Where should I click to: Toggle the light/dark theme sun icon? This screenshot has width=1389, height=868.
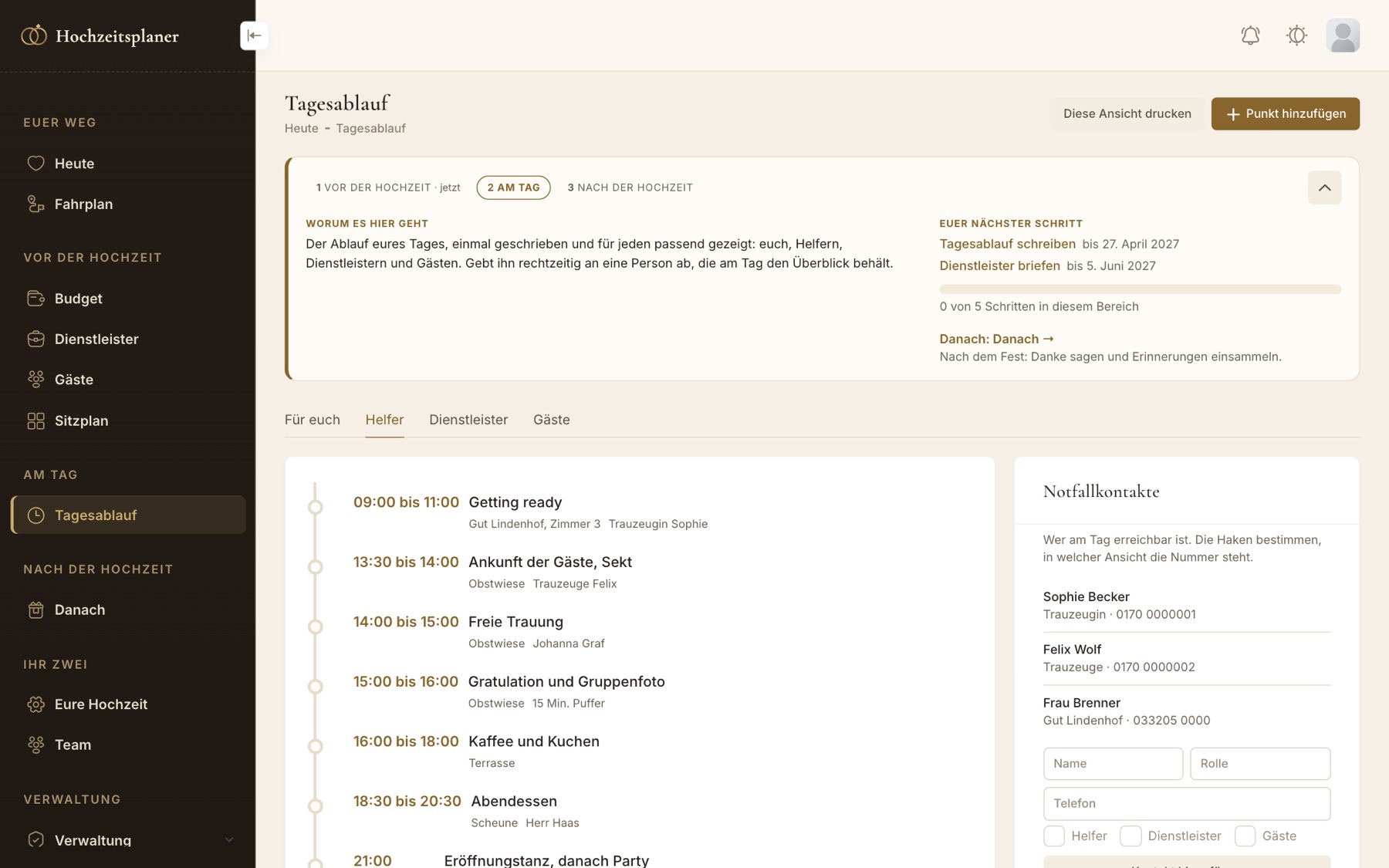[1296, 35]
